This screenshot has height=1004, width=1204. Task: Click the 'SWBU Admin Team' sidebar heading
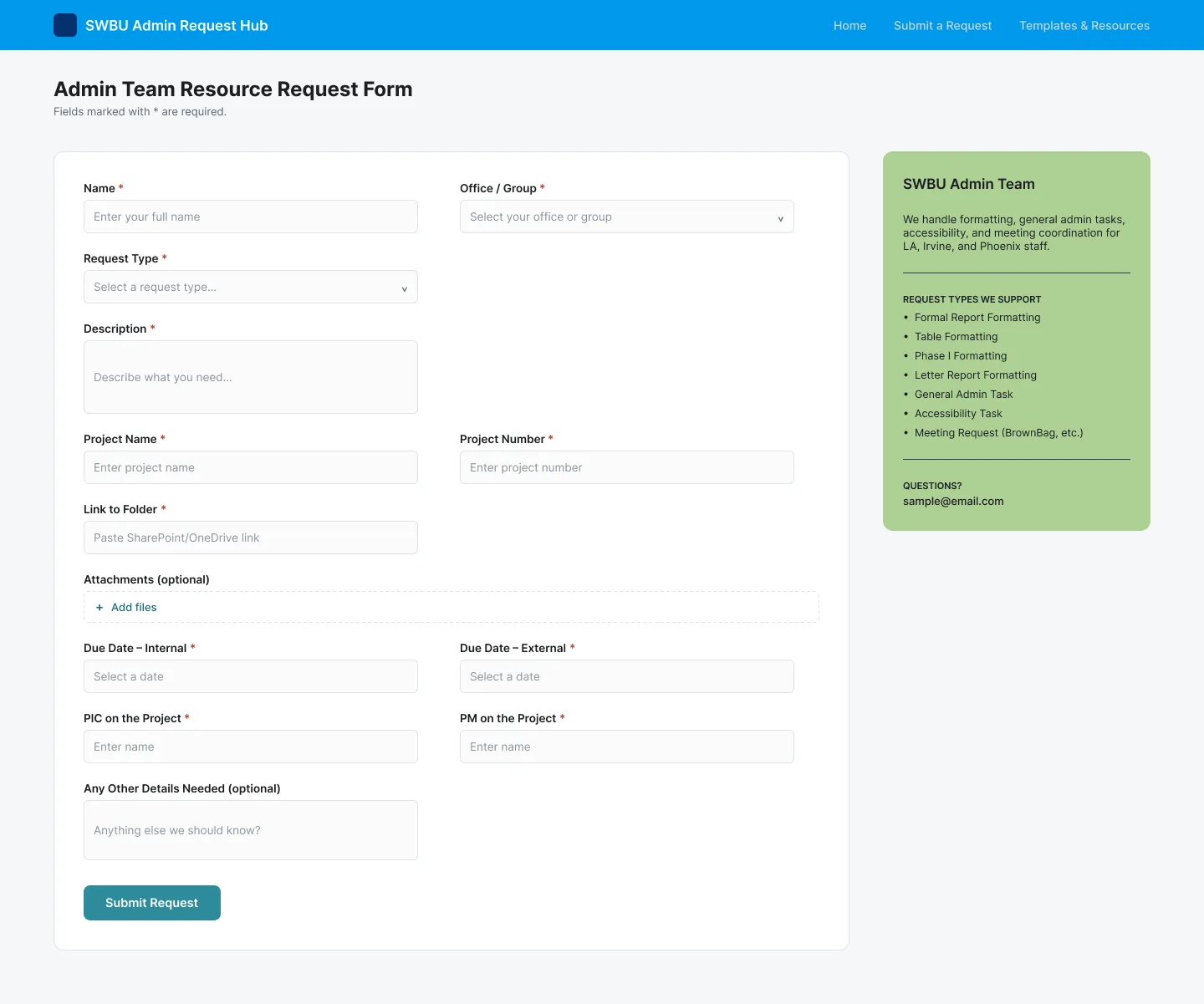(x=969, y=184)
